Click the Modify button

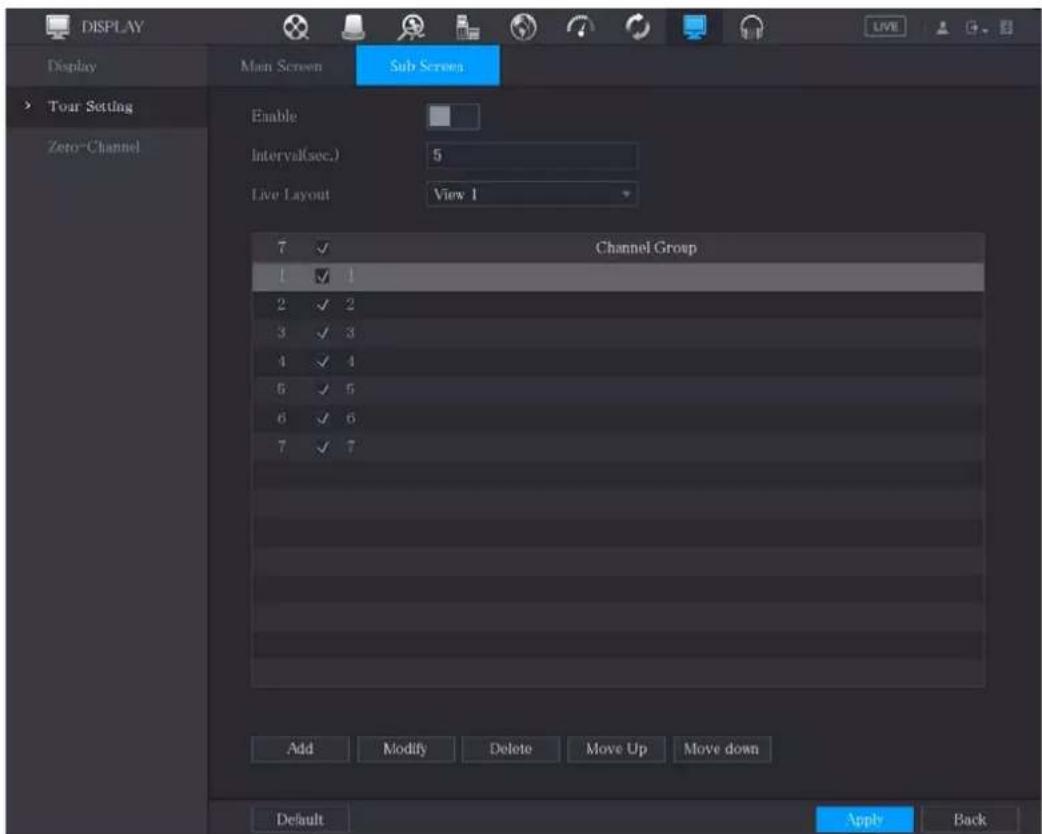click(405, 749)
